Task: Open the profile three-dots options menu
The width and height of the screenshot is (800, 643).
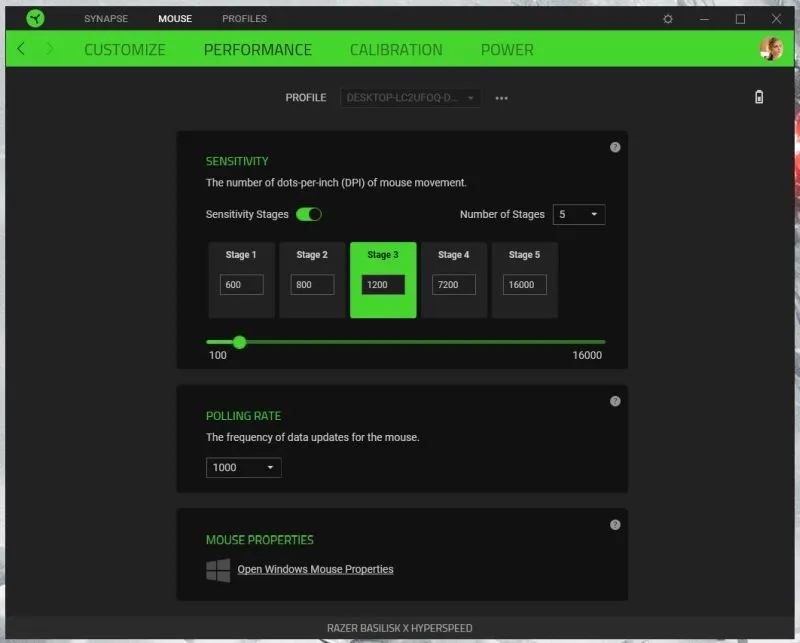Action: [502, 98]
